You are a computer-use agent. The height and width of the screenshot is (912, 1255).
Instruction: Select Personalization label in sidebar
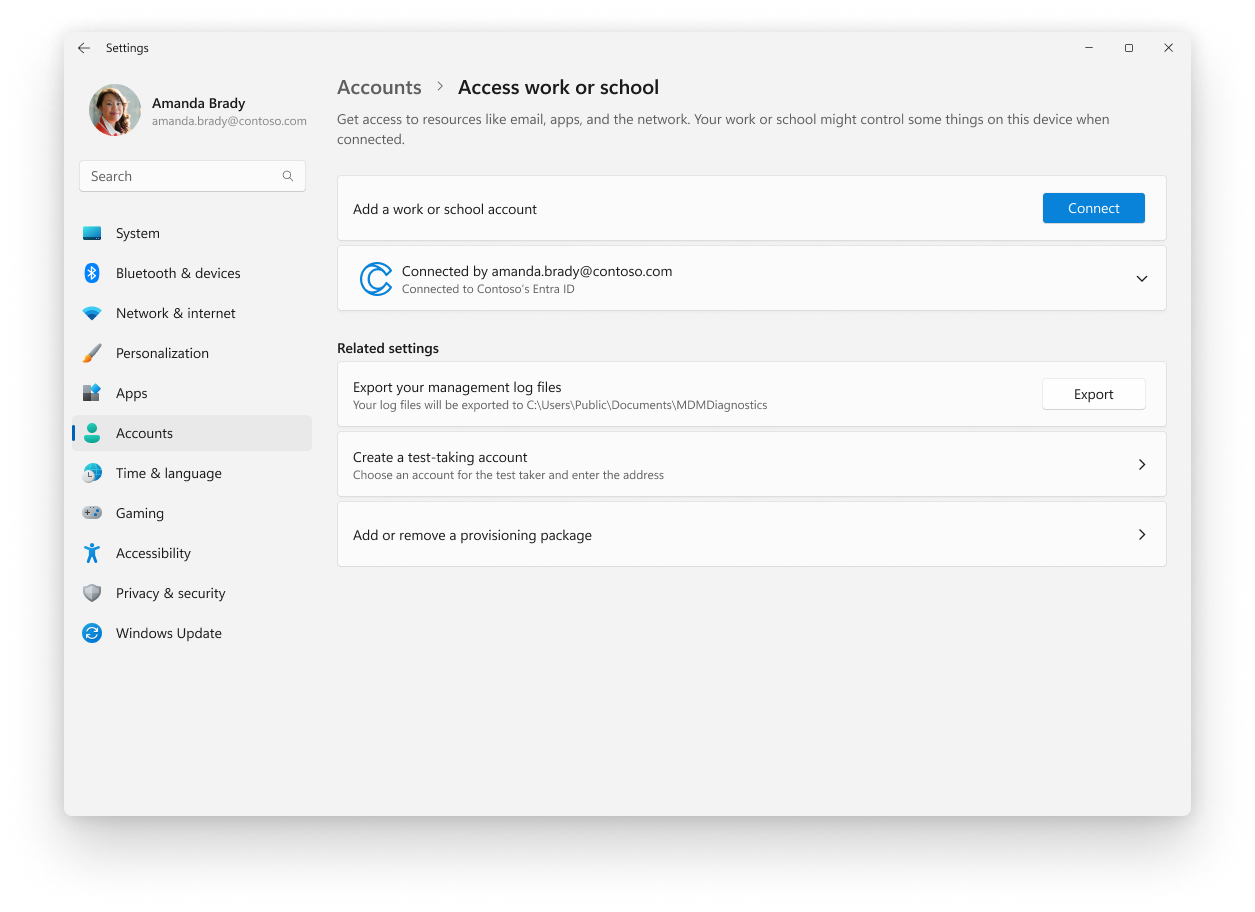pos(162,353)
